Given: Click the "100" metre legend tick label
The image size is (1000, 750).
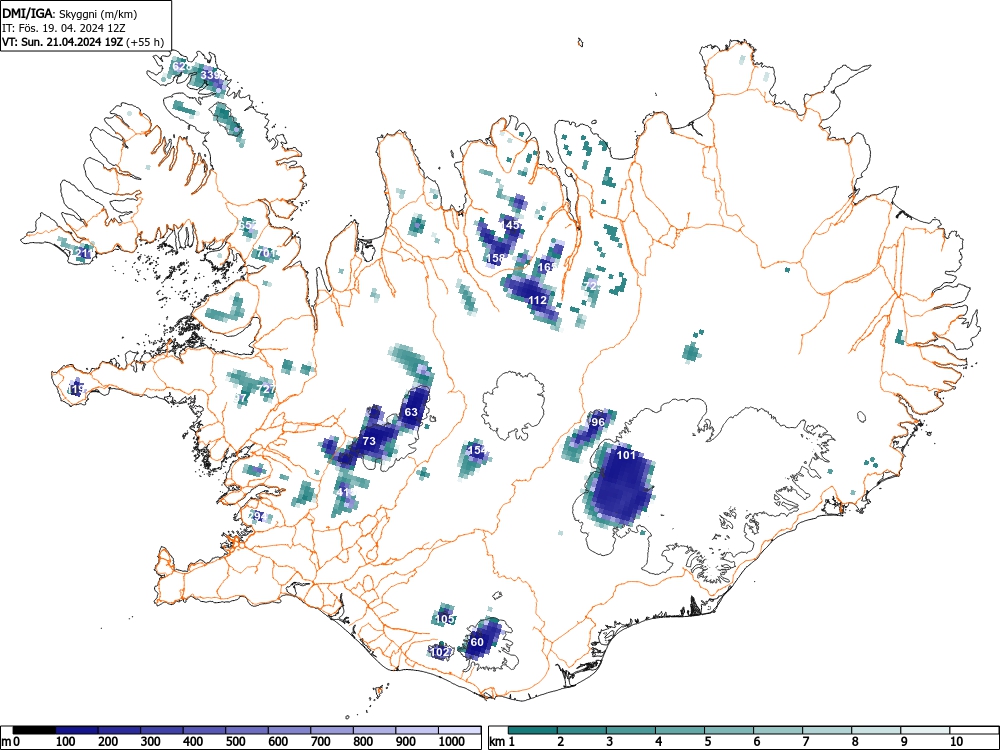Looking at the screenshot, I should 66,741.
